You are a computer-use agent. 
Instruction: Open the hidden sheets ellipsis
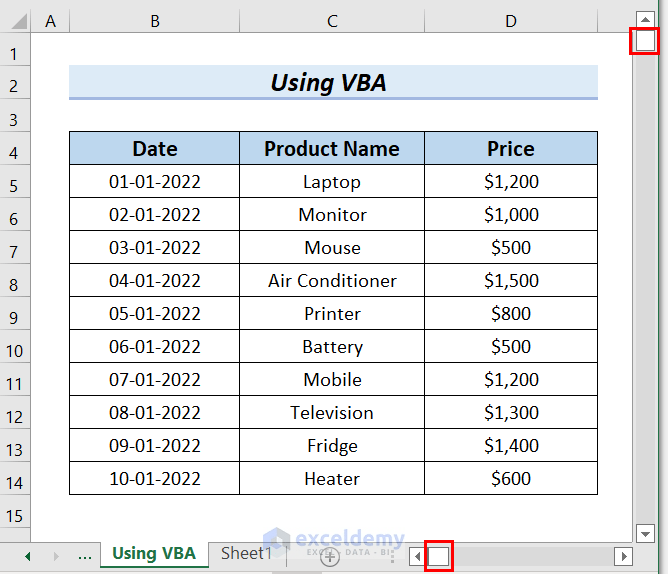85,556
